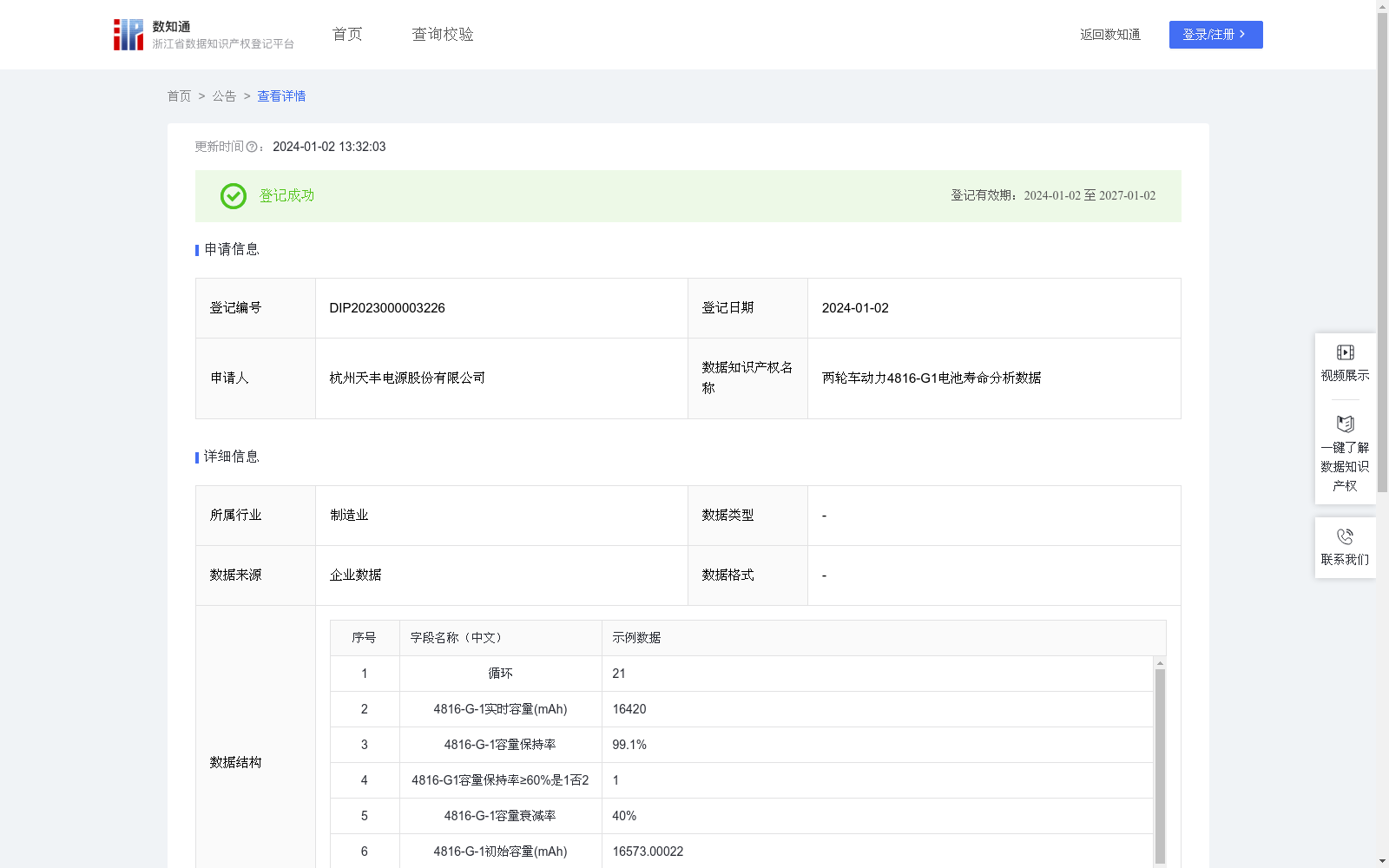
Task: Click the 申请信息 section heading
Action: pos(232,250)
